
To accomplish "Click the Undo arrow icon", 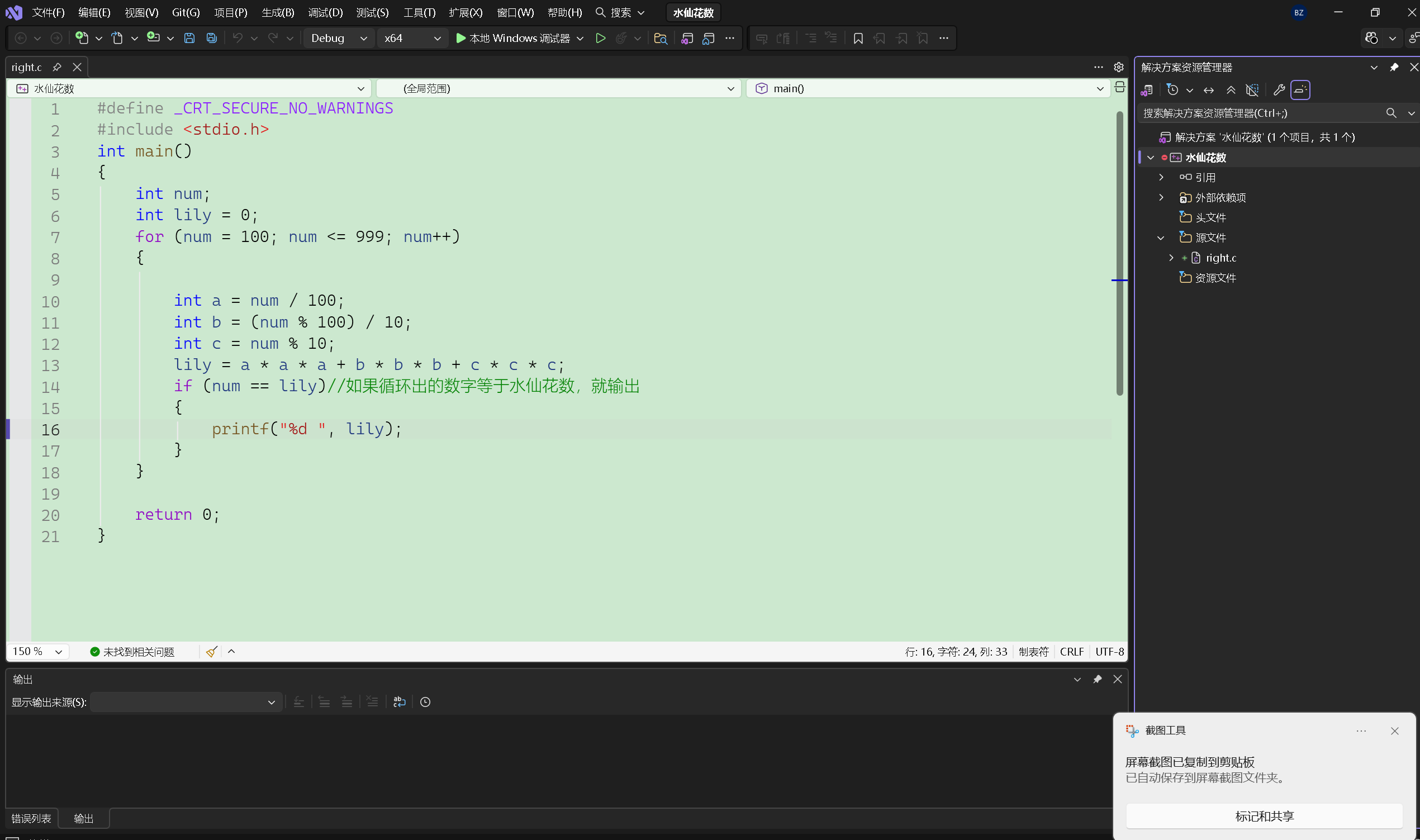I will click(238, 38).
